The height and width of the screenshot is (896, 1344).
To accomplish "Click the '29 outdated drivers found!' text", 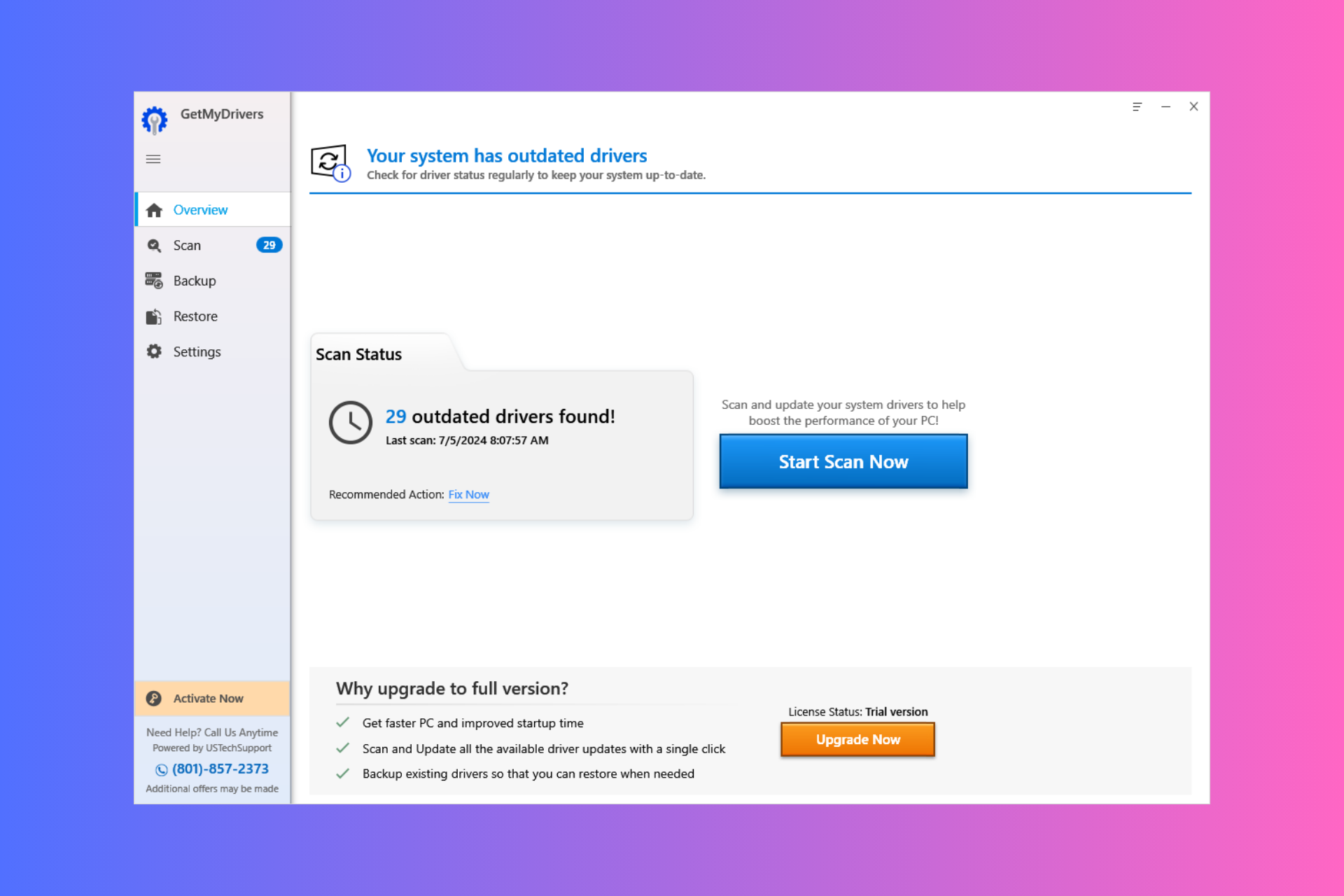I will point(500,416).
